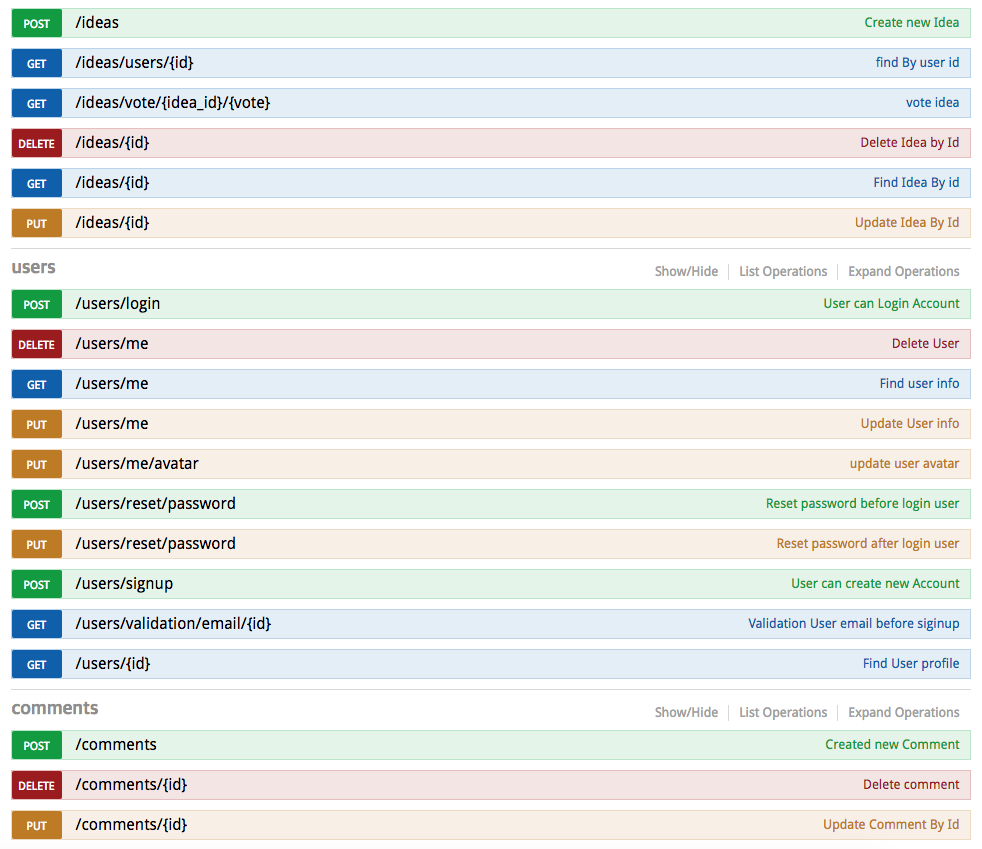Click the POST badge for /ideas
Screen dimensions: 982x849
36,23
